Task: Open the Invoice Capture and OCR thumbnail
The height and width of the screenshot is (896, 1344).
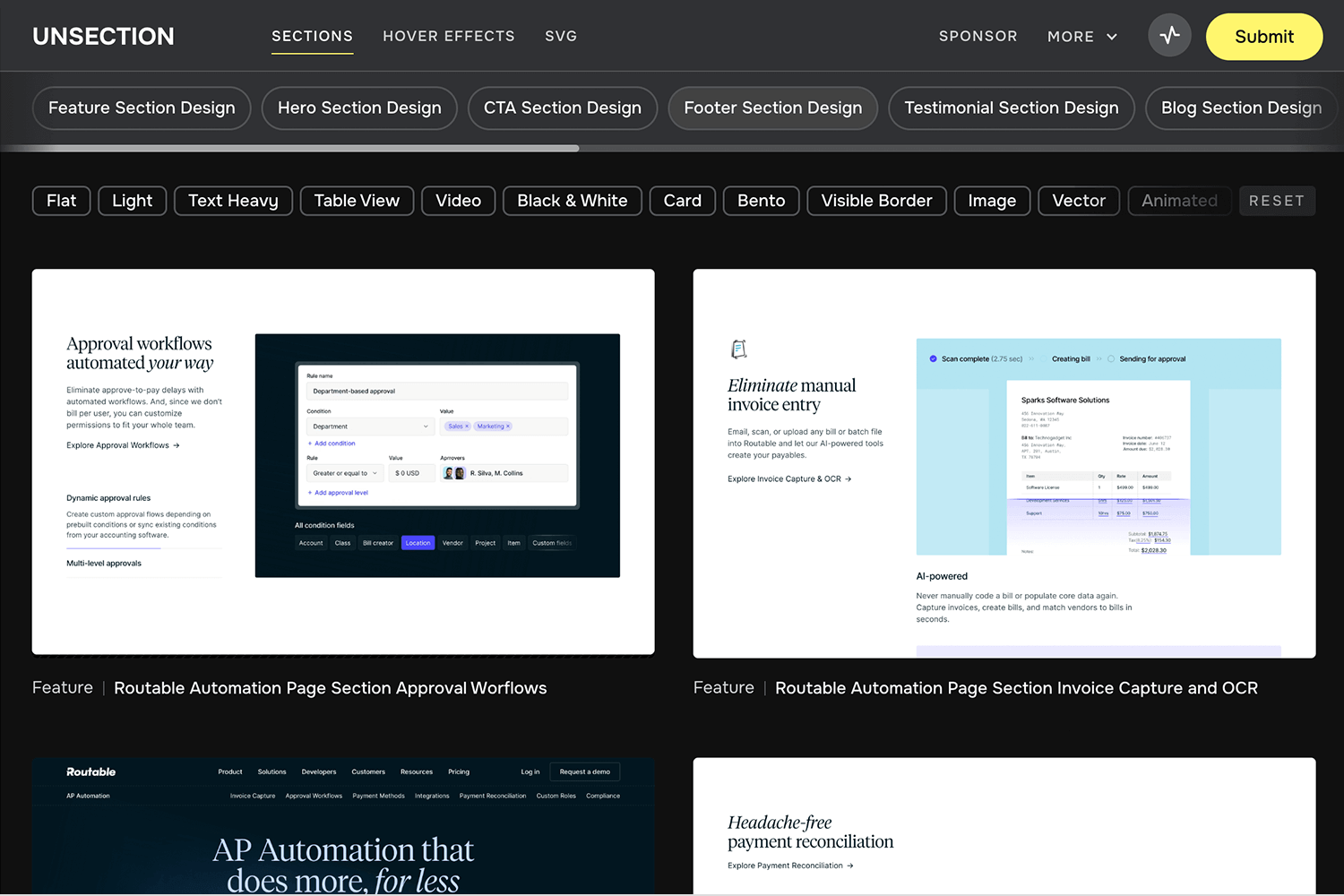Action: 1004,463
